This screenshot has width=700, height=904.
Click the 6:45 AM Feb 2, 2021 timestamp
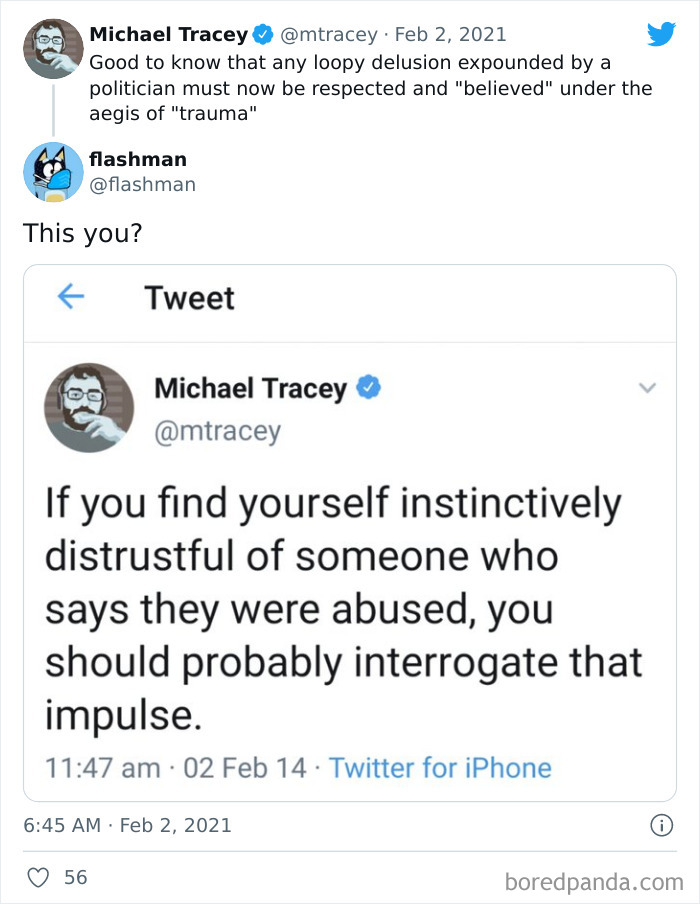coord(130,826)
